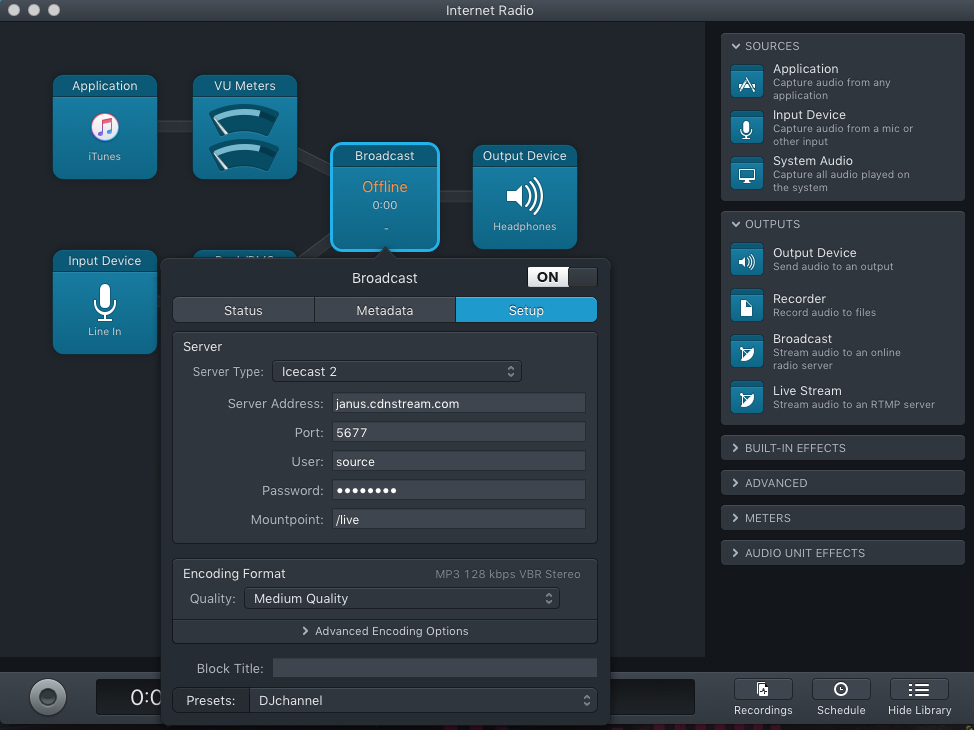This screenshot has height=730, width=974.
Task: Switch to the Metadata tab
Action: point(385,310)
